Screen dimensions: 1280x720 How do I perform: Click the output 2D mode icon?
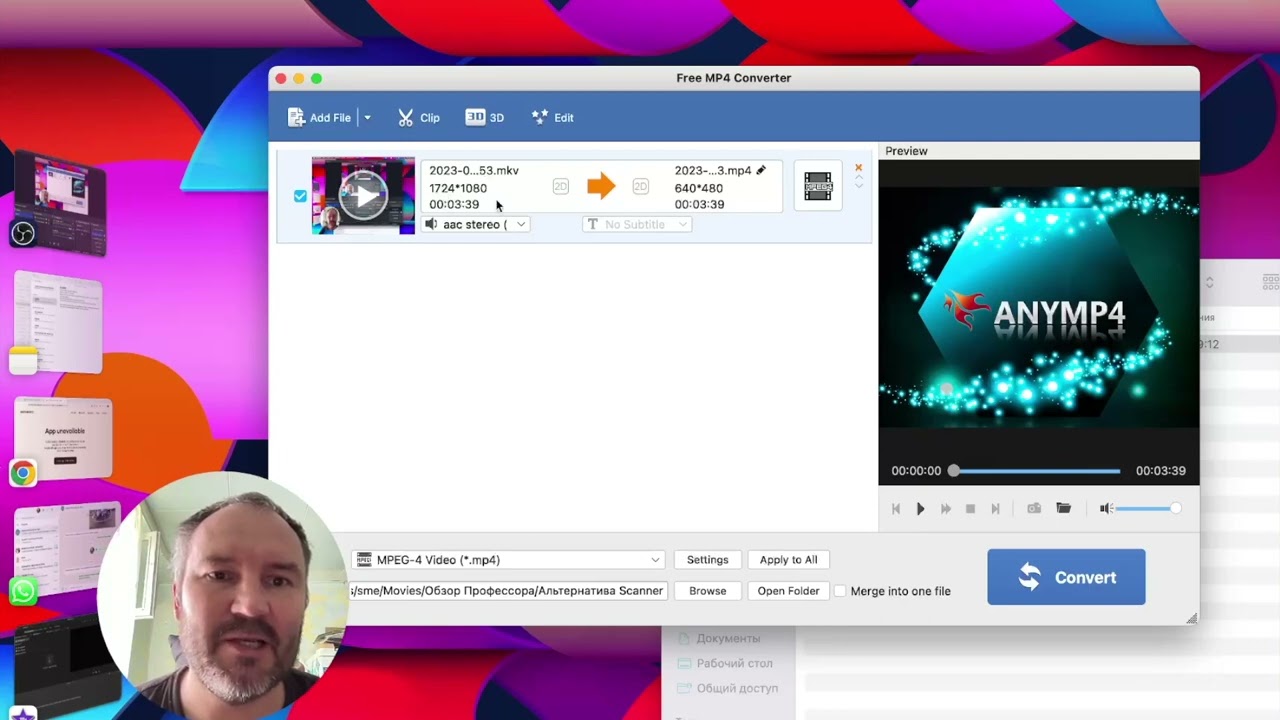[640, 187]
